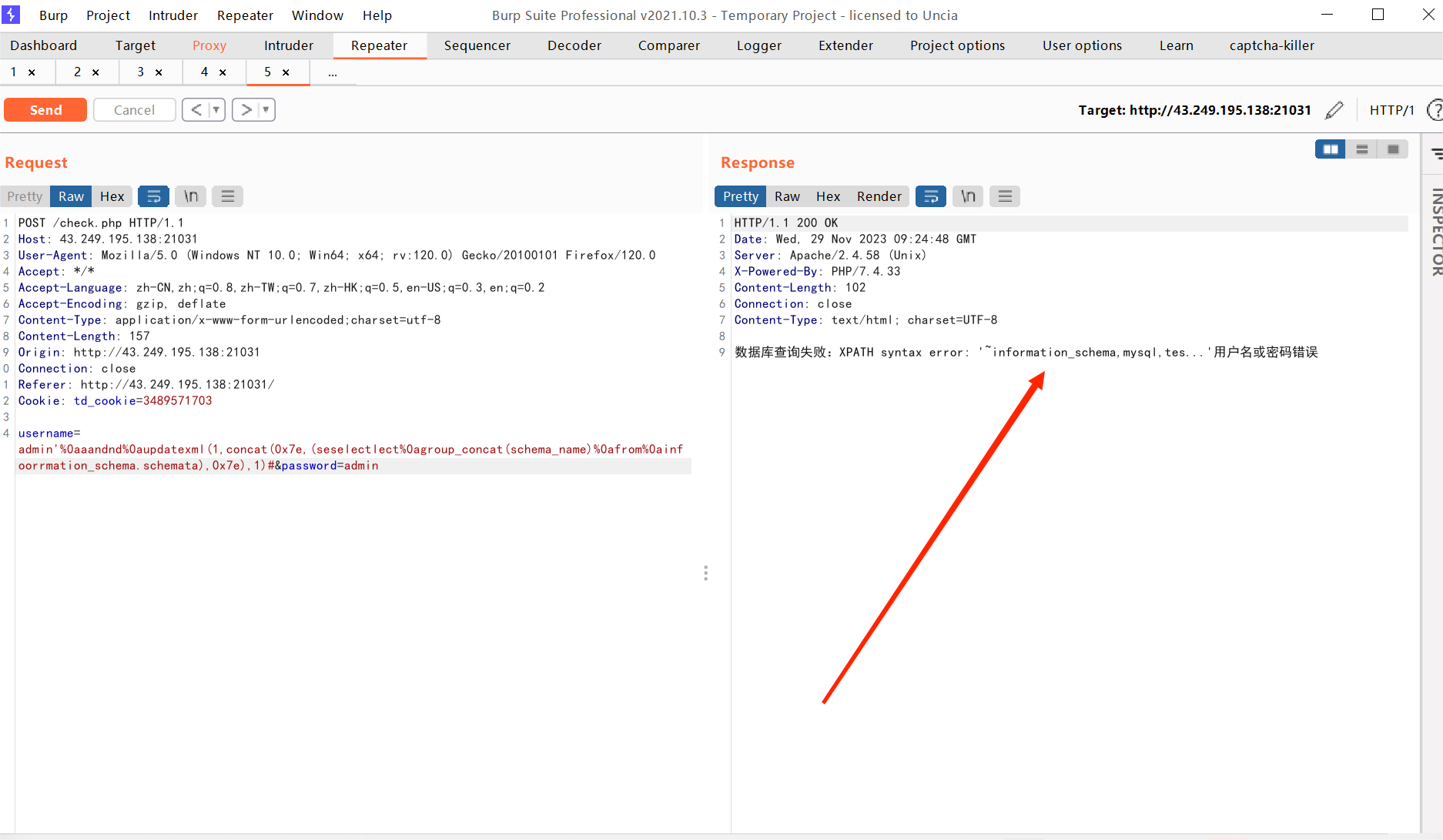1443x840 pixels.
Task: Go forward to next request in history
Action: (246, 110)
